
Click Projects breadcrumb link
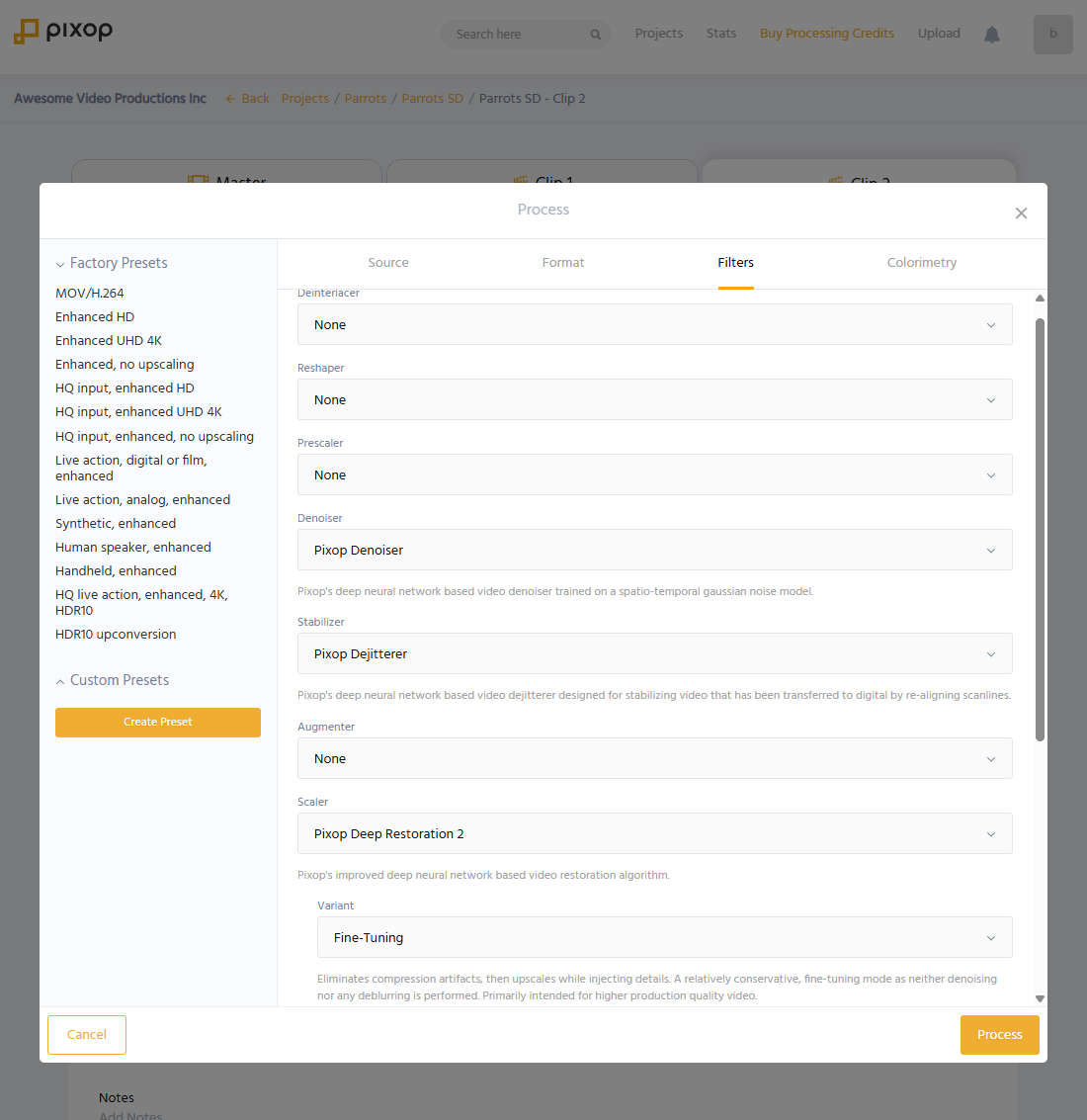305,99
